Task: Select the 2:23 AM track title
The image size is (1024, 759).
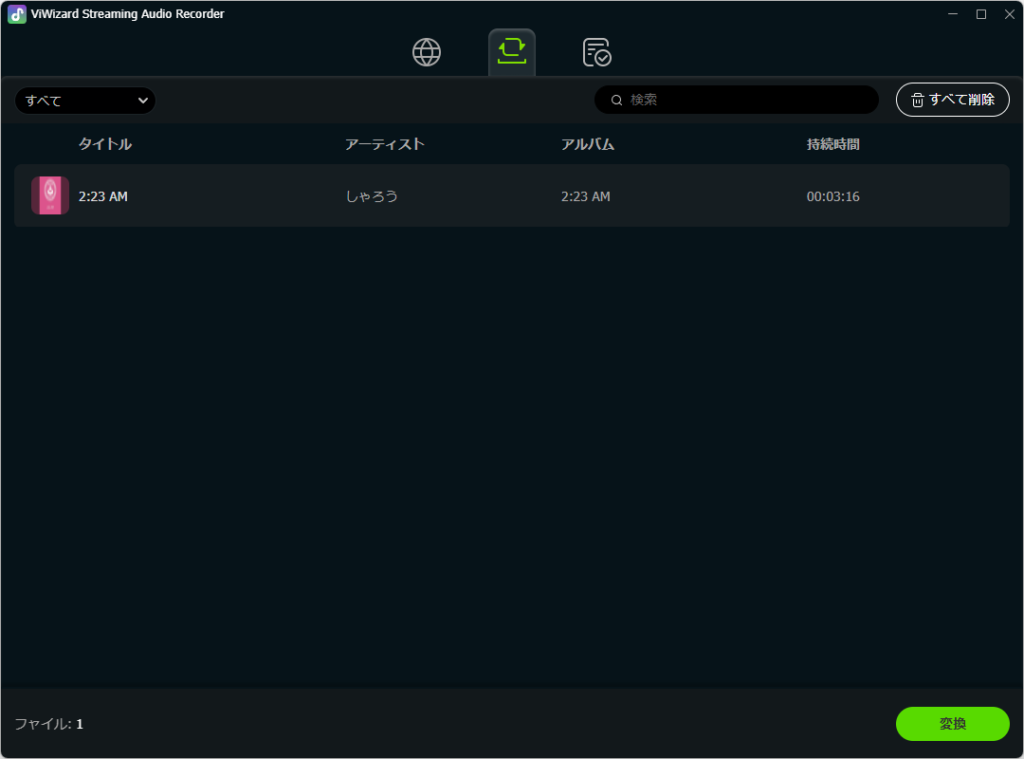Action: 103,197
